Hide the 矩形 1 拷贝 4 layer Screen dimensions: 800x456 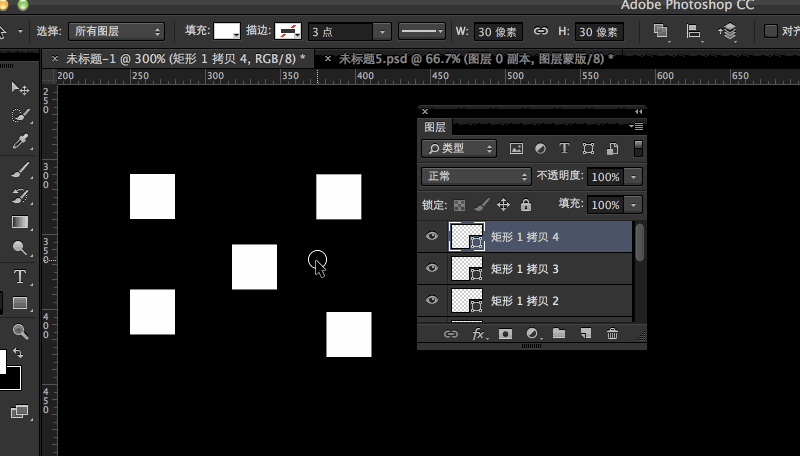(x=432, y=237)
